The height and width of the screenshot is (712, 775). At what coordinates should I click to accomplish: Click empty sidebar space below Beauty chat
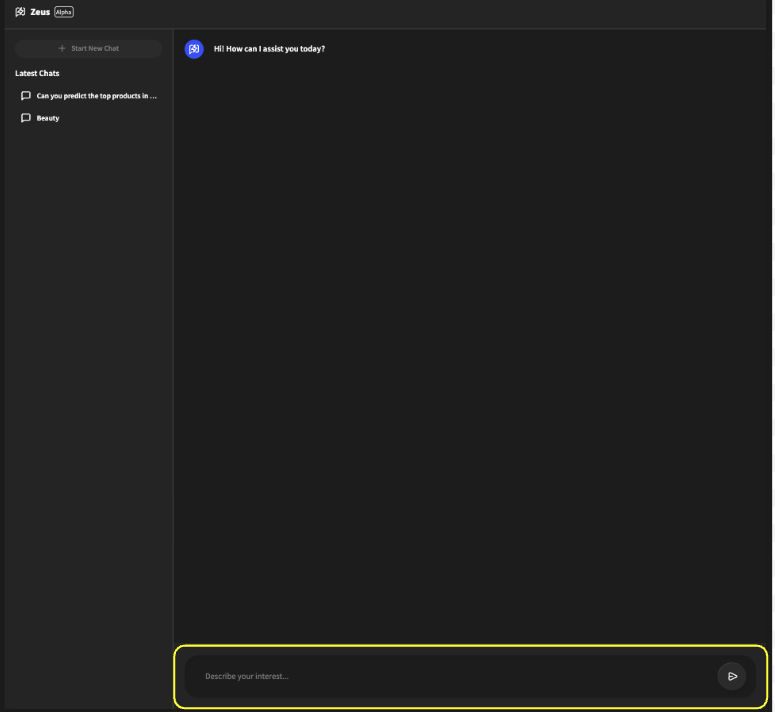coord(88,400)
